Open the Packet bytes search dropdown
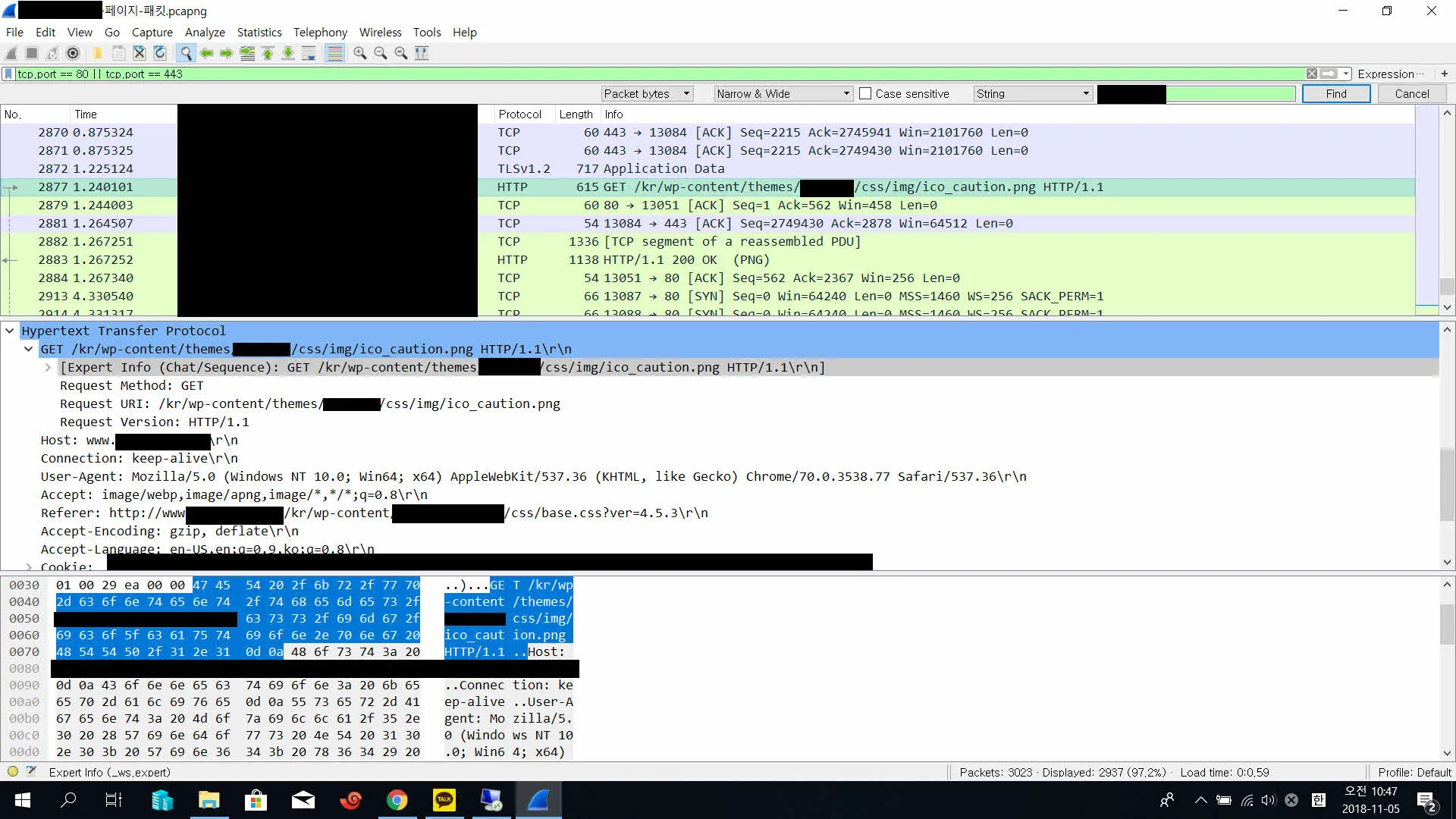 [x=648, y=94]
